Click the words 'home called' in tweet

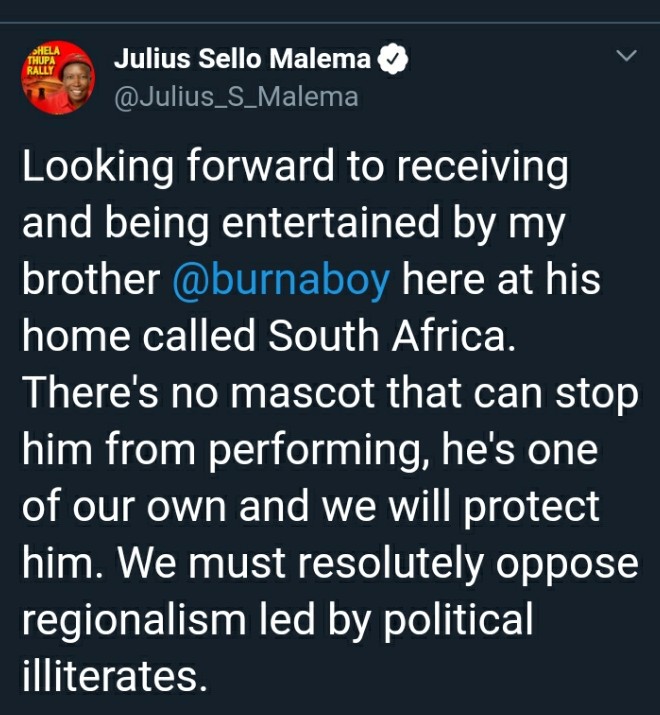[139, 336]
